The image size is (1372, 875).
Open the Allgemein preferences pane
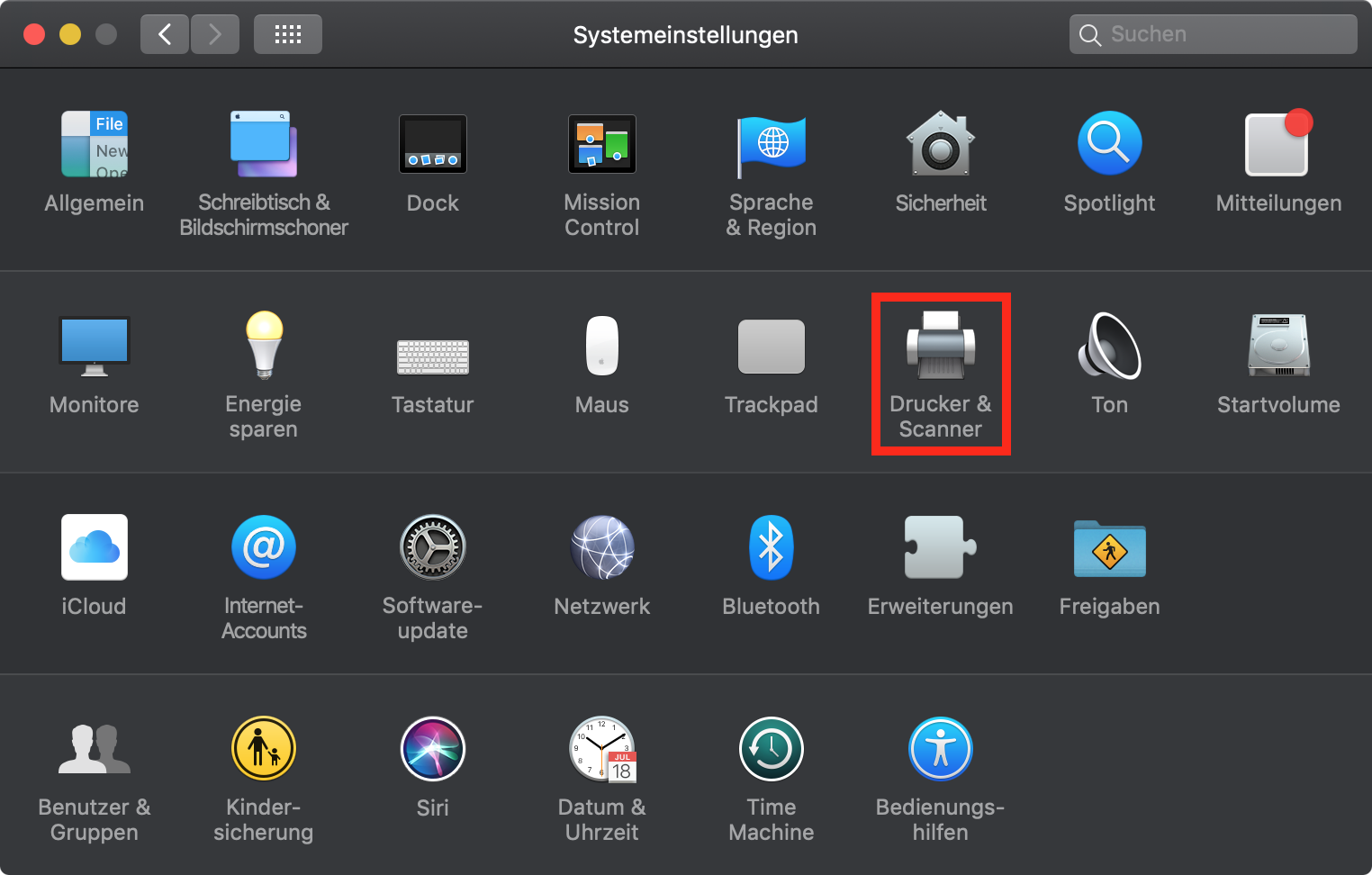(95, 144)
